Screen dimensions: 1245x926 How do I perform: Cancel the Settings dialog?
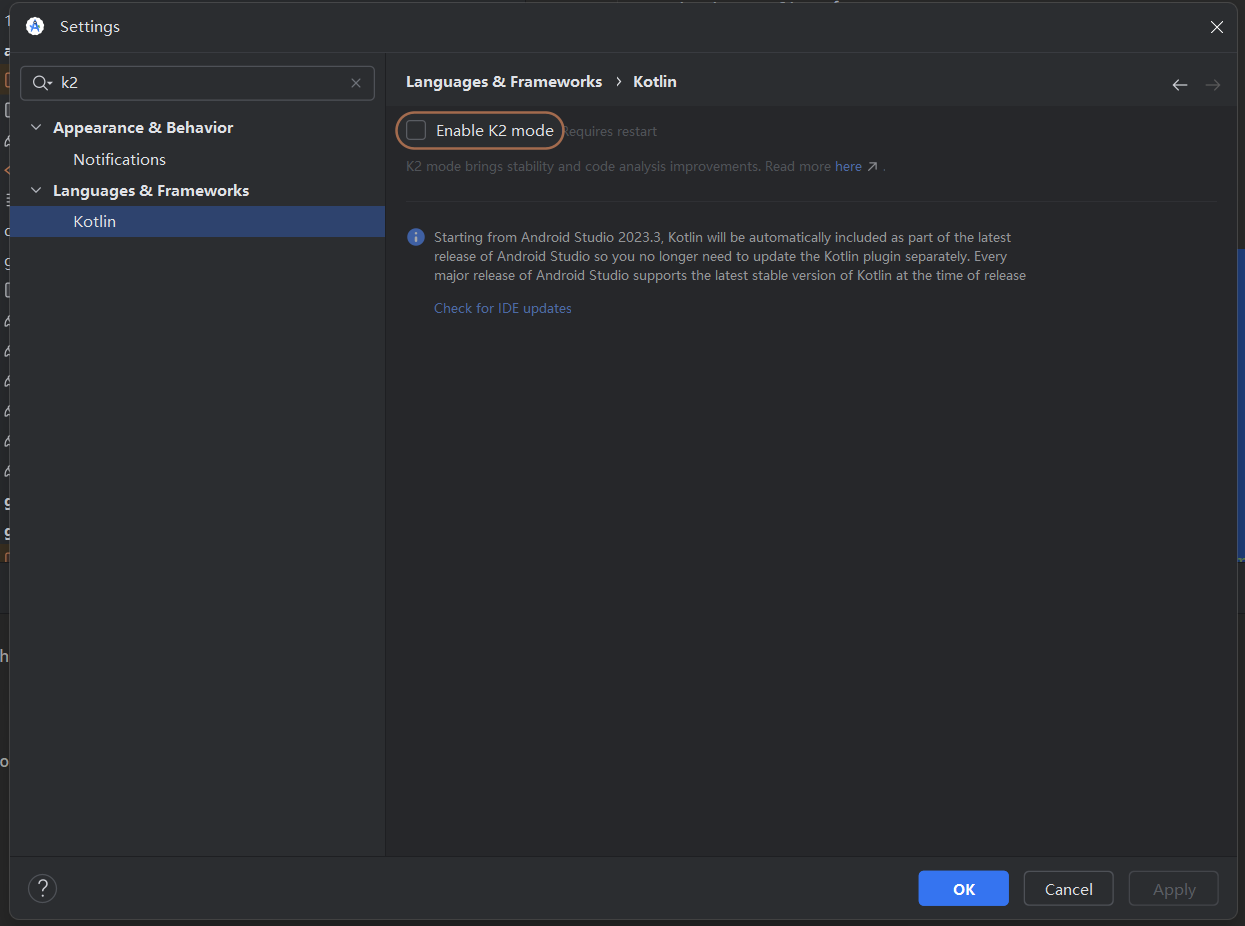(1069, 889)
